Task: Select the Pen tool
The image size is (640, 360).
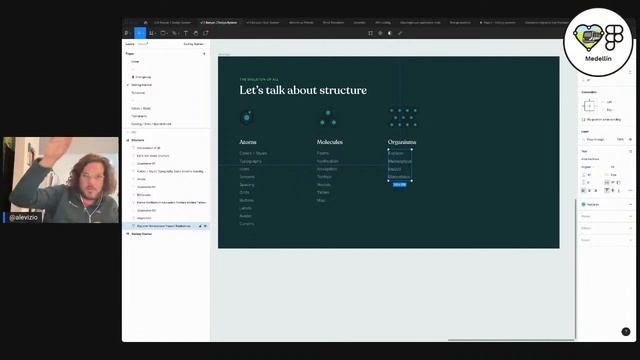Action: pos(175,33)
